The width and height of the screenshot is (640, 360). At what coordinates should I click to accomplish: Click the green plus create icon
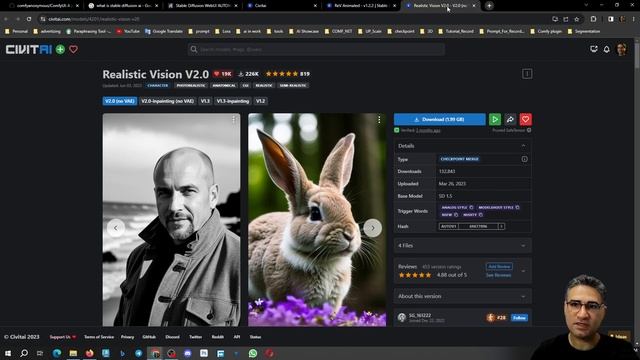point(60,49)
